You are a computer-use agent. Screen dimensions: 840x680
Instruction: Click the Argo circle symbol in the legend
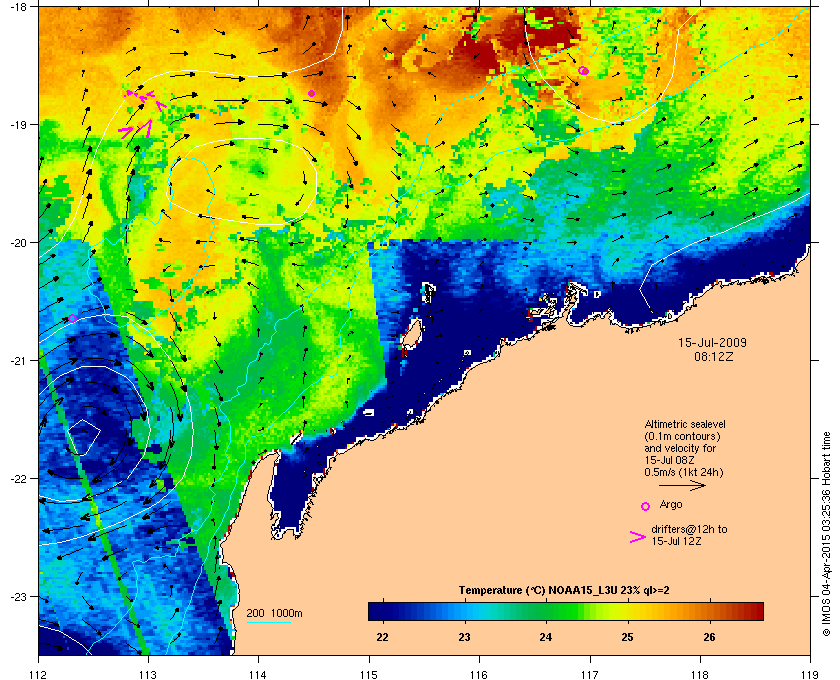pos(646,506)
